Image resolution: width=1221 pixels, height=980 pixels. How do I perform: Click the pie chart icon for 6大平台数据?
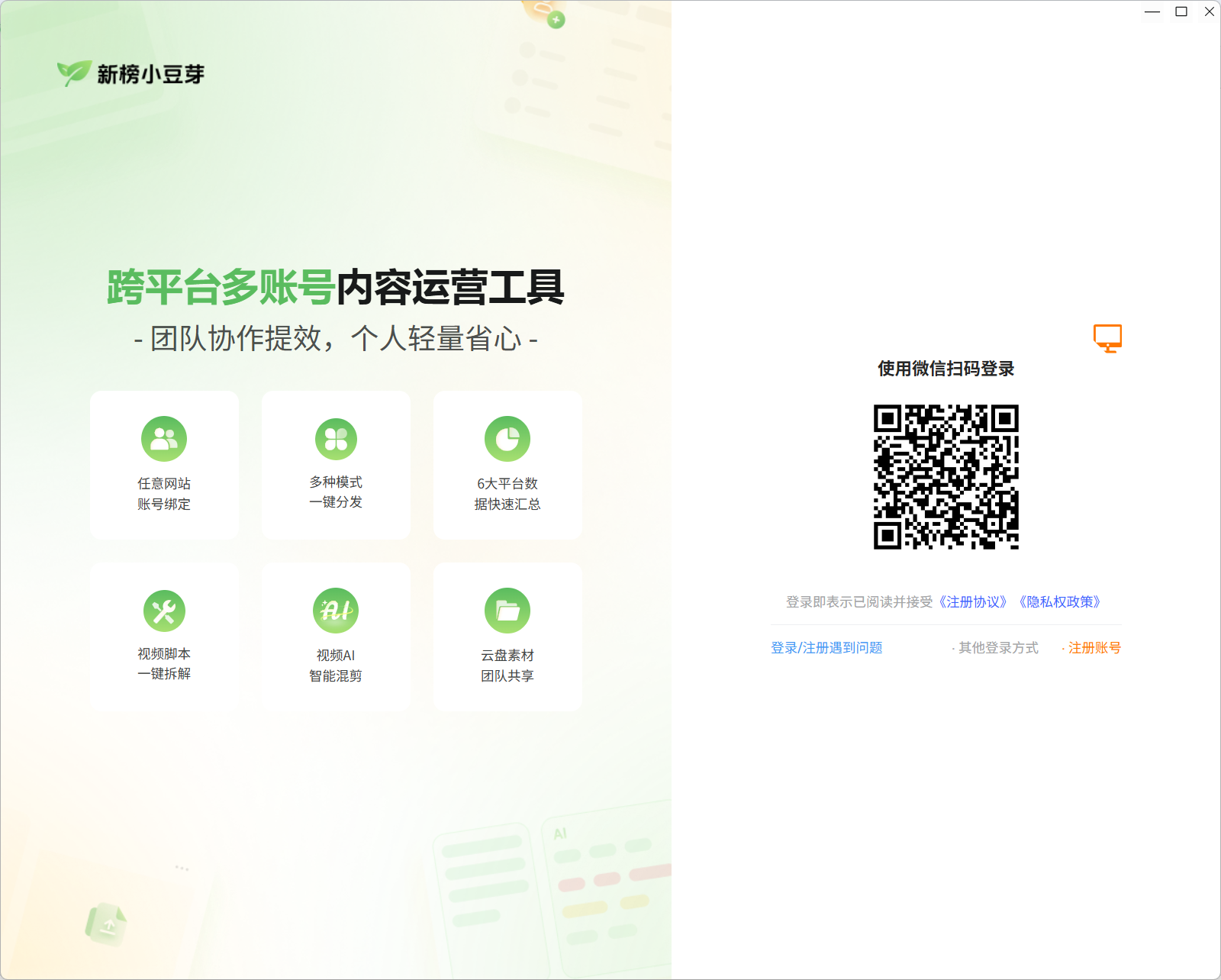[507, 437]
